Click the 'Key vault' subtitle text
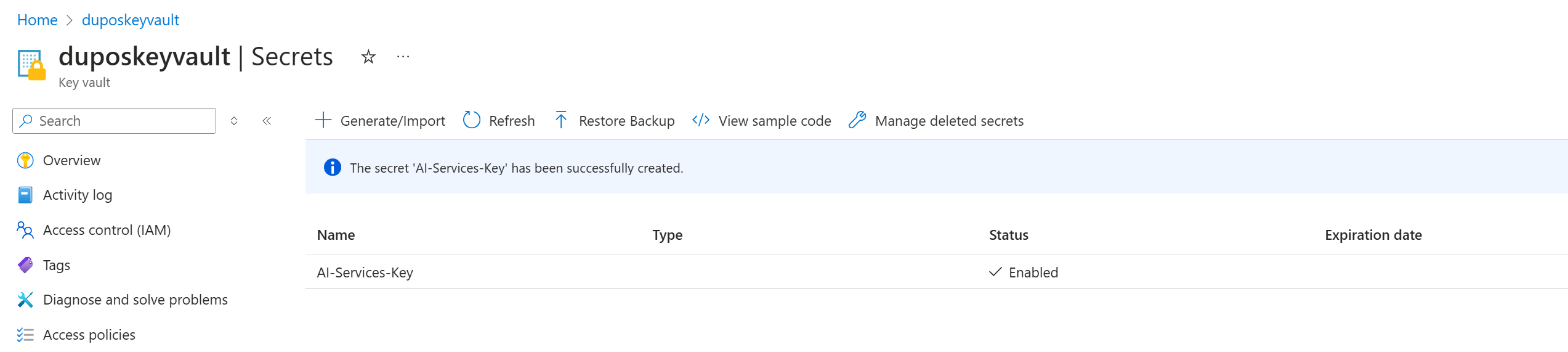This screenshot has height=352, width=1568. [x=84, y=83]
